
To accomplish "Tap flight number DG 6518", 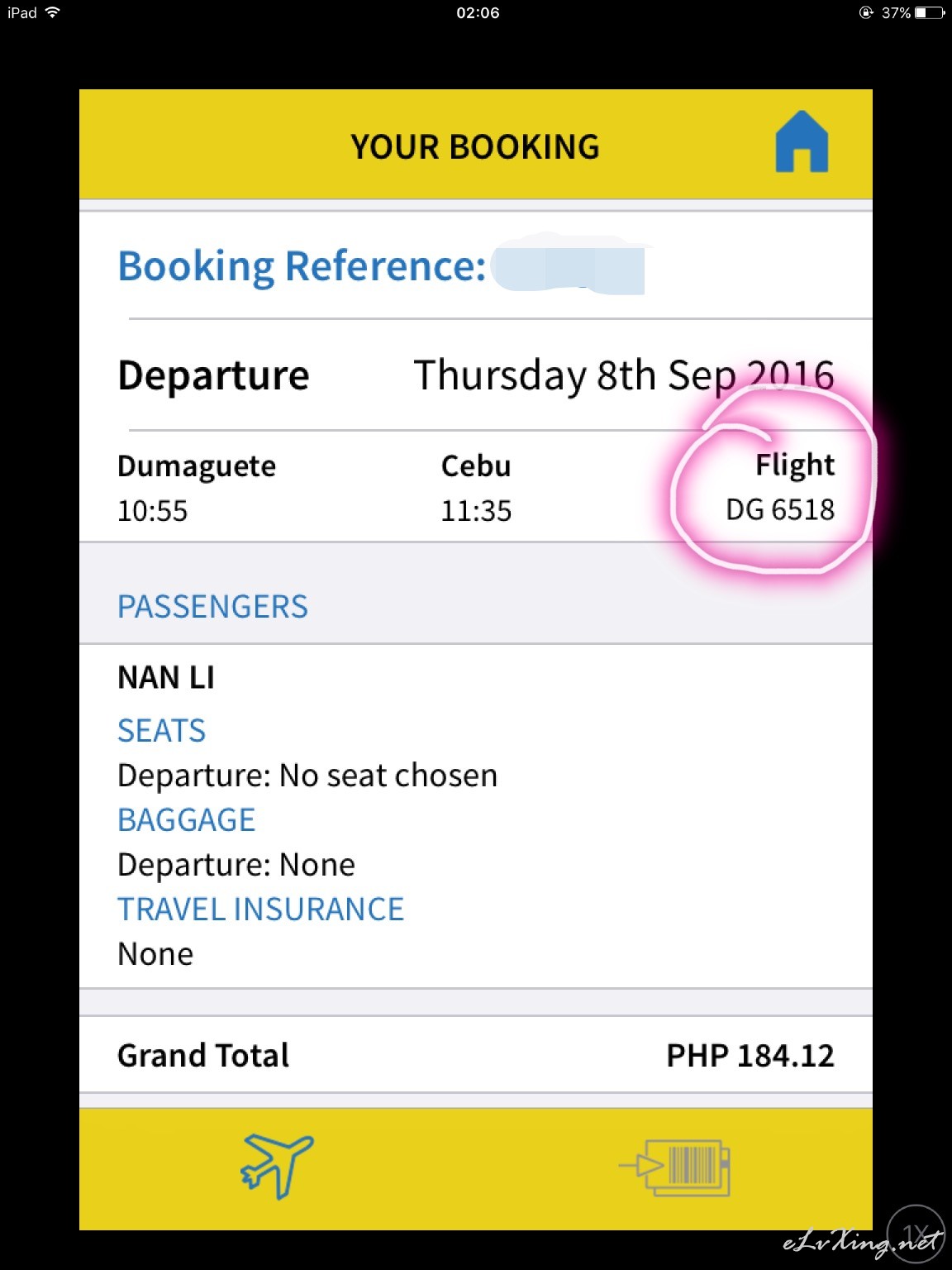I will (780, 510).
